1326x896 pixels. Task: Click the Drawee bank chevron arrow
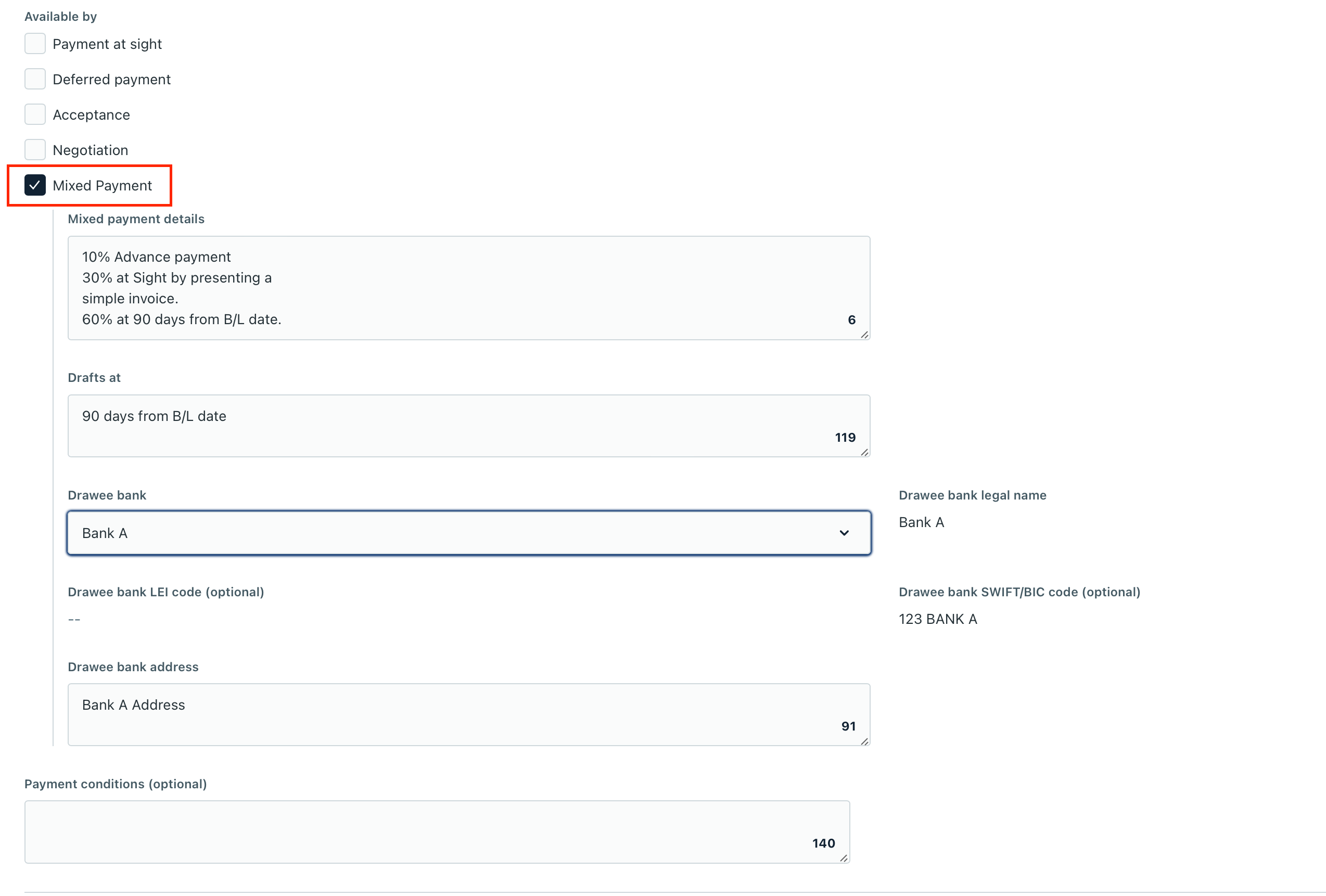coord(844,533)
